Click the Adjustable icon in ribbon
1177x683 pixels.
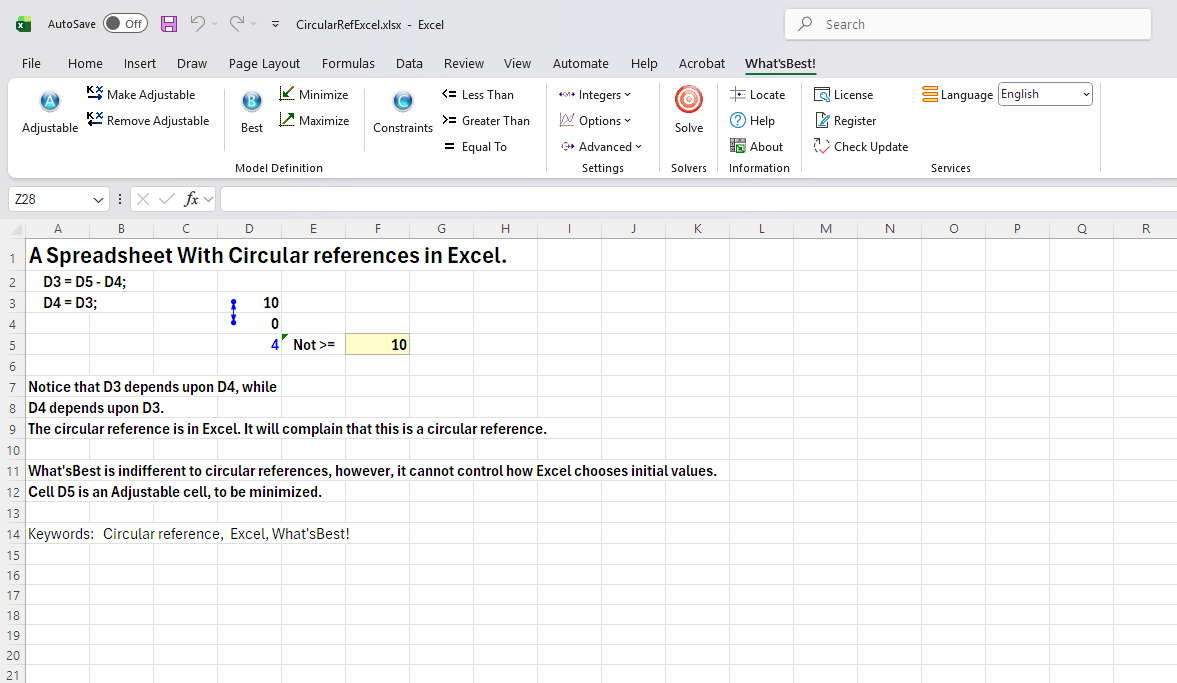50,102
